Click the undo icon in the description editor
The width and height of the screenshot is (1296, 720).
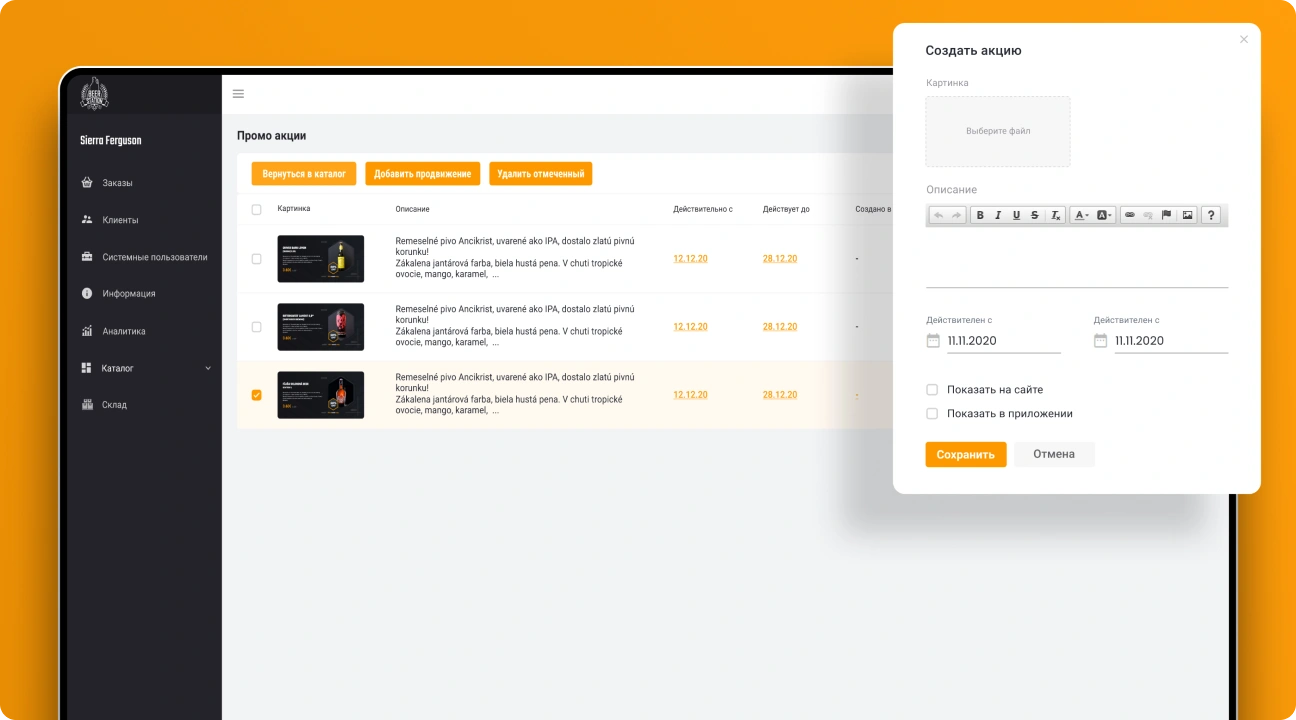point(938,215)
